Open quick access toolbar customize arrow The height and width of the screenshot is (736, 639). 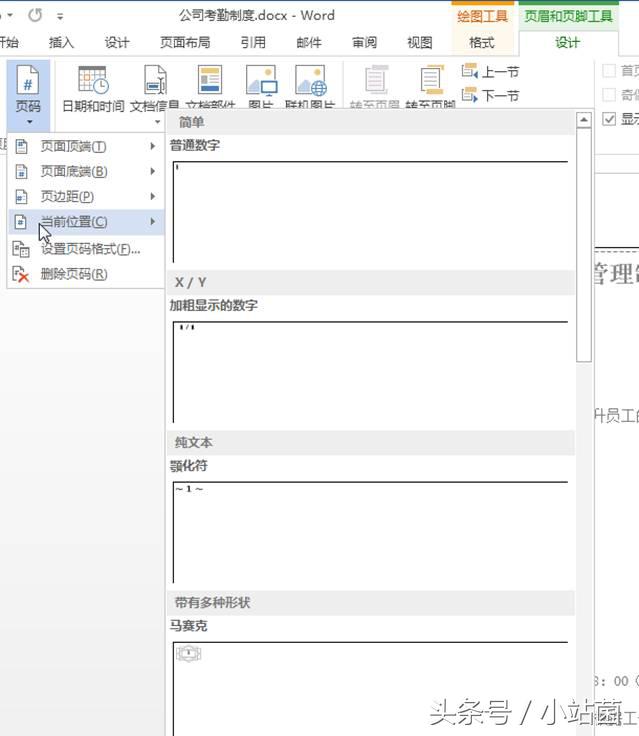point(60,16)
